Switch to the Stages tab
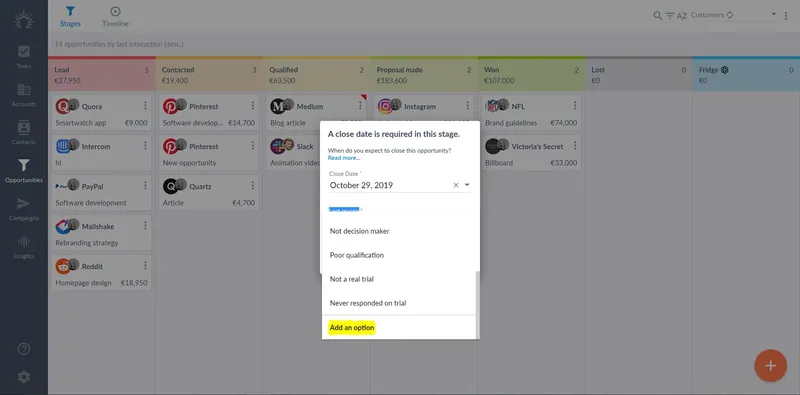Image resolution: width=800 pixels, height=395 pixels. (70, 17)
